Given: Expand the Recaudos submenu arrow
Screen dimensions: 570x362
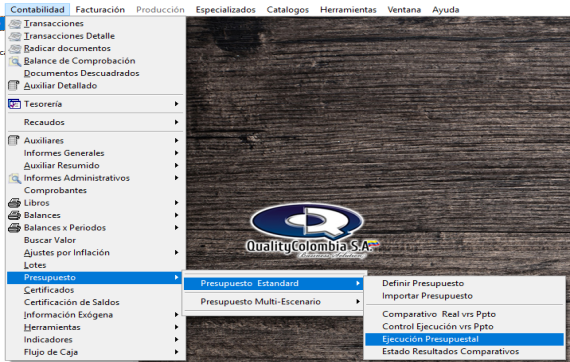Looking at the screenshot, I should pos(176,122).
